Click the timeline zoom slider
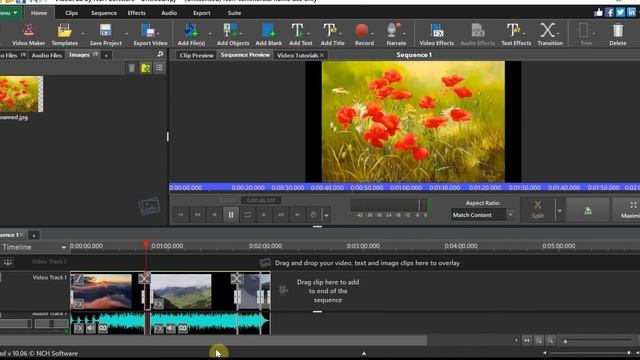 click(596, 340)
